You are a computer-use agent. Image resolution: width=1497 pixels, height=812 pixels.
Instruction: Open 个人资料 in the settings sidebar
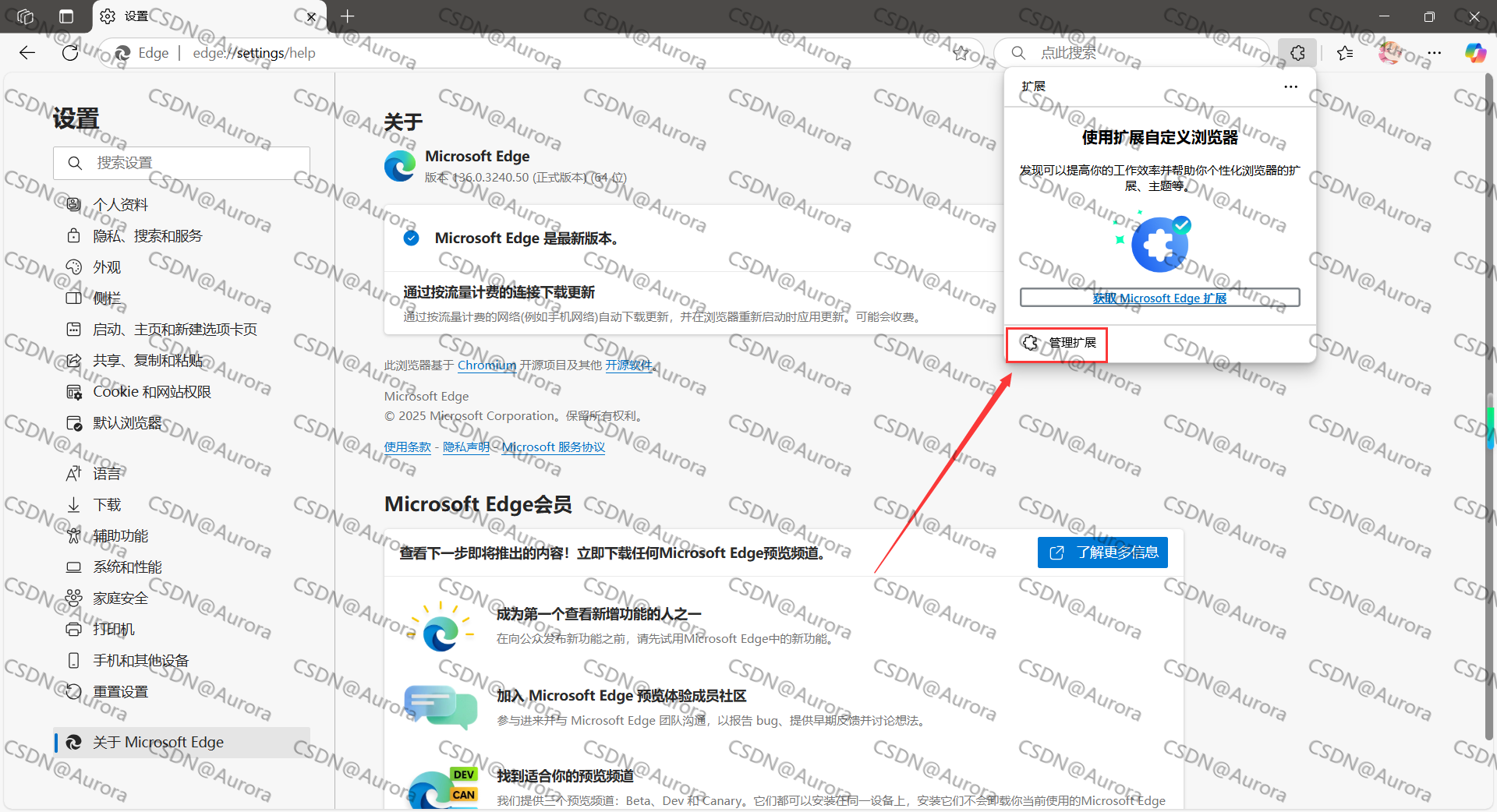[182, 205]
